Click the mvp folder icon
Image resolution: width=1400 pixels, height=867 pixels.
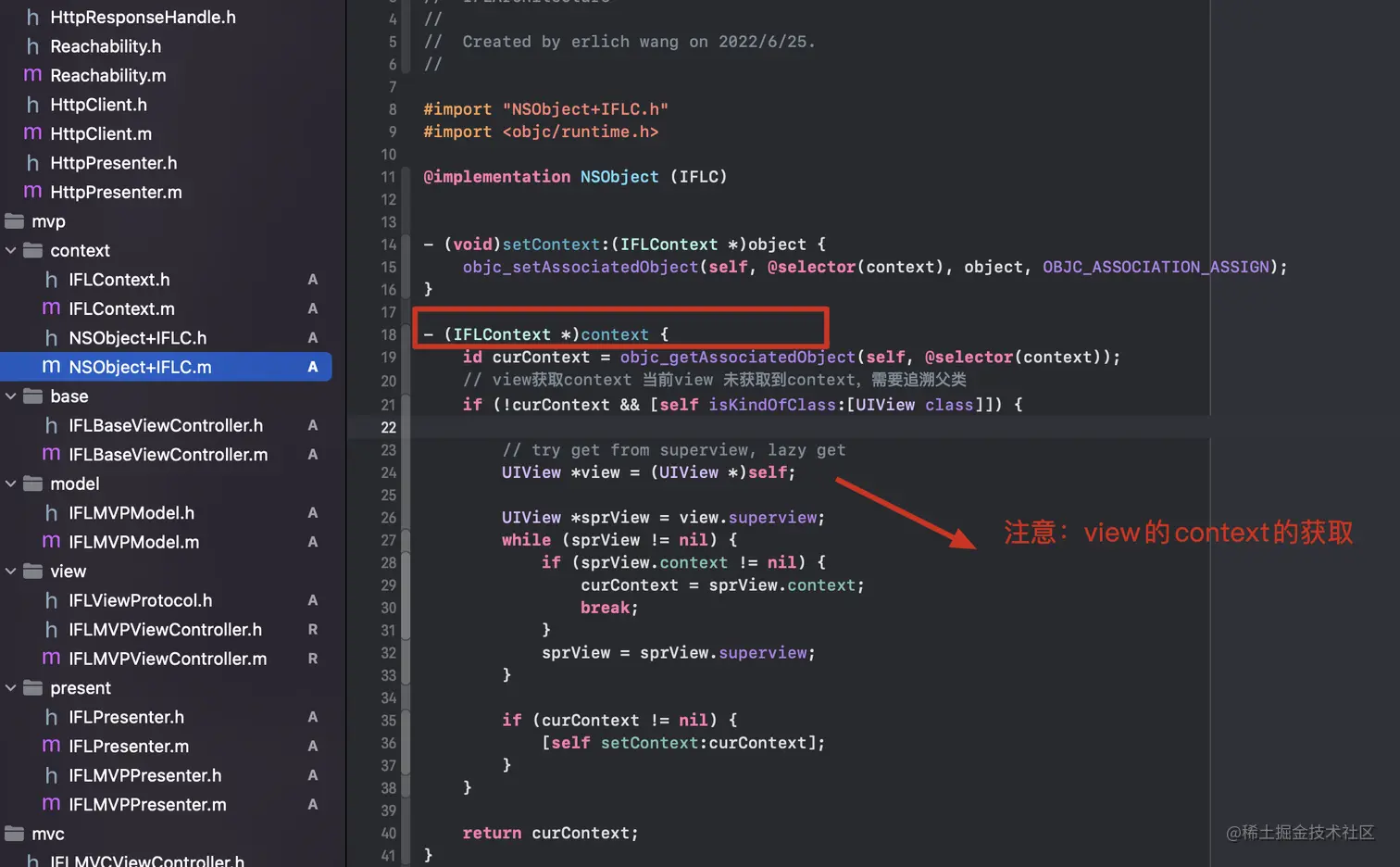coord(14,221)
